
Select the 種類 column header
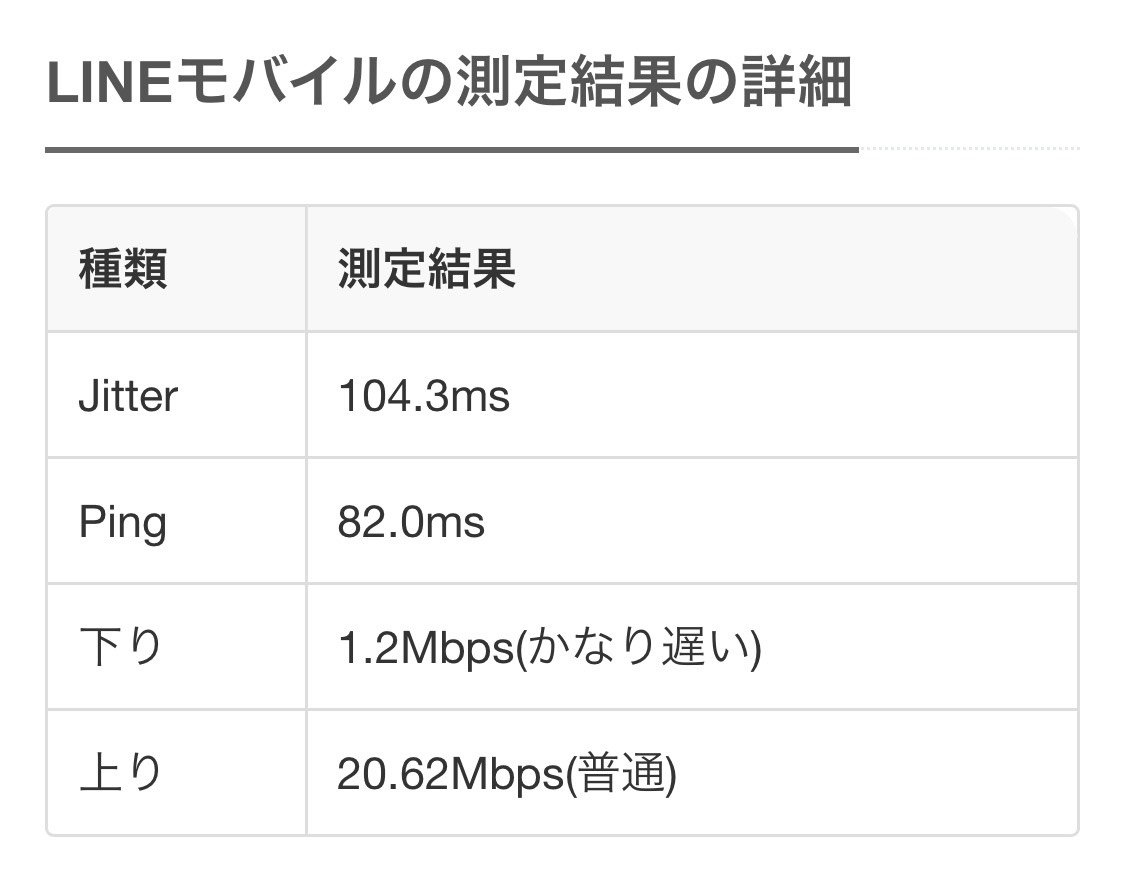pos(123,269)
